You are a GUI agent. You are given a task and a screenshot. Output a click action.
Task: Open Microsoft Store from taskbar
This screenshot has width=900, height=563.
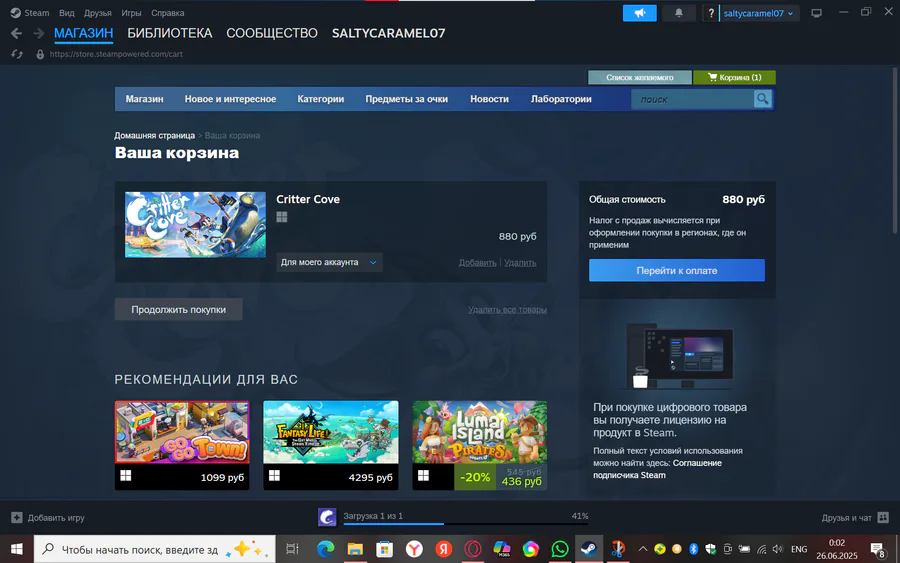385,549
